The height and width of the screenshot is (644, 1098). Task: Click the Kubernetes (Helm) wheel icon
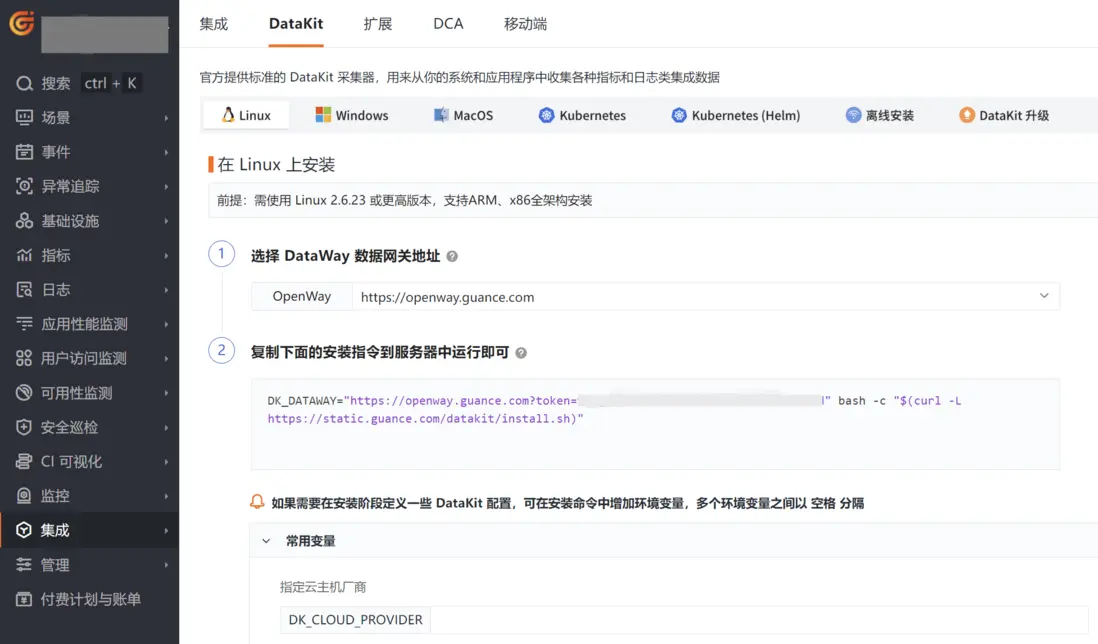pos(679,115)
